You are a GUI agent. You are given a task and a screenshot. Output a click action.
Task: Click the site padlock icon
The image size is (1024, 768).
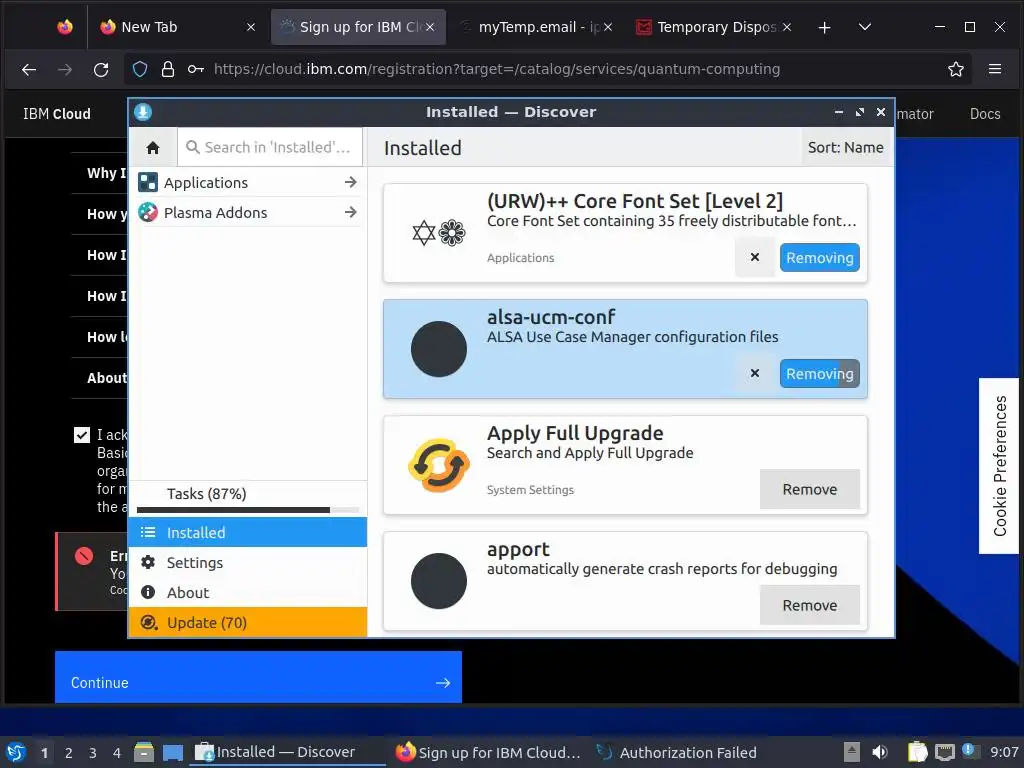[168, 69]
